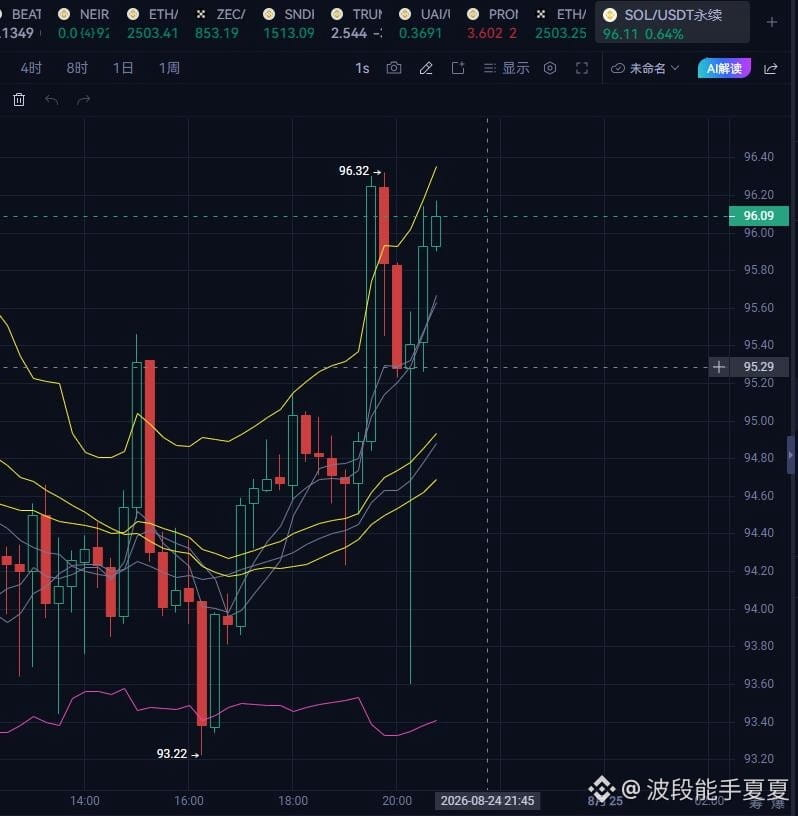This screenshot has height=816, width=798.
Task: Redo the drawing action
Action: tap(83, 99)
